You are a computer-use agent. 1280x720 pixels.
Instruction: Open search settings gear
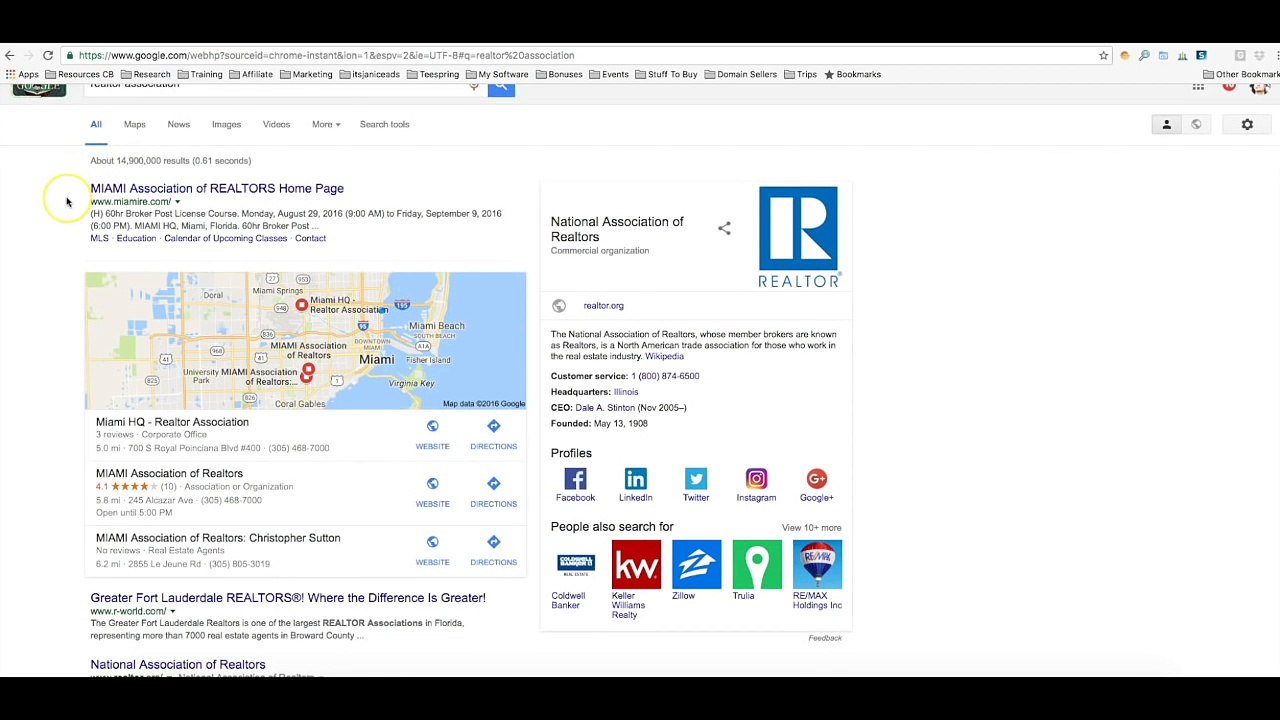(x=1247, y=125)
